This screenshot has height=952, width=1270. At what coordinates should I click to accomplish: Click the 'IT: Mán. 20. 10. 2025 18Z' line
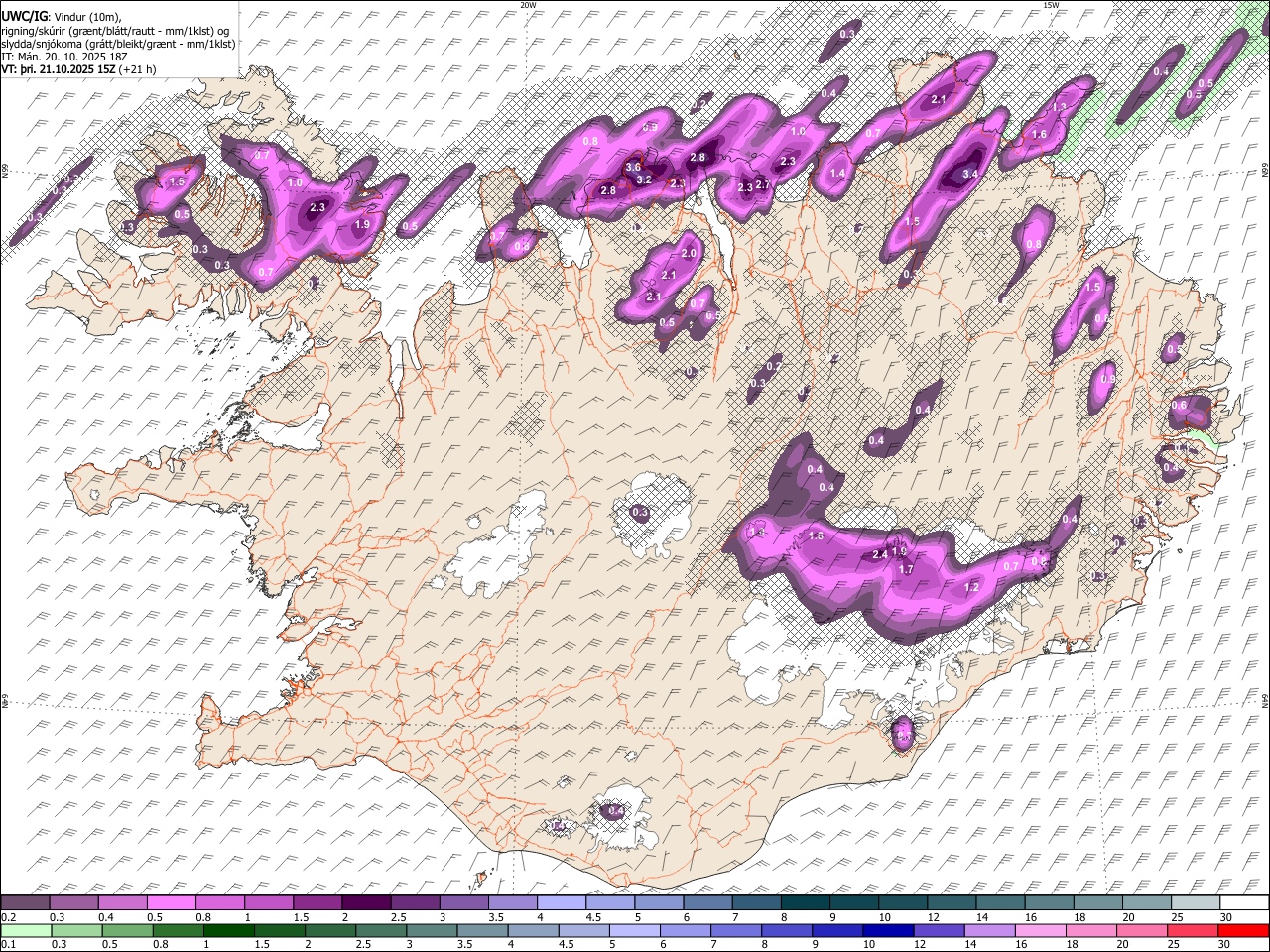click(x=63, y=57)
